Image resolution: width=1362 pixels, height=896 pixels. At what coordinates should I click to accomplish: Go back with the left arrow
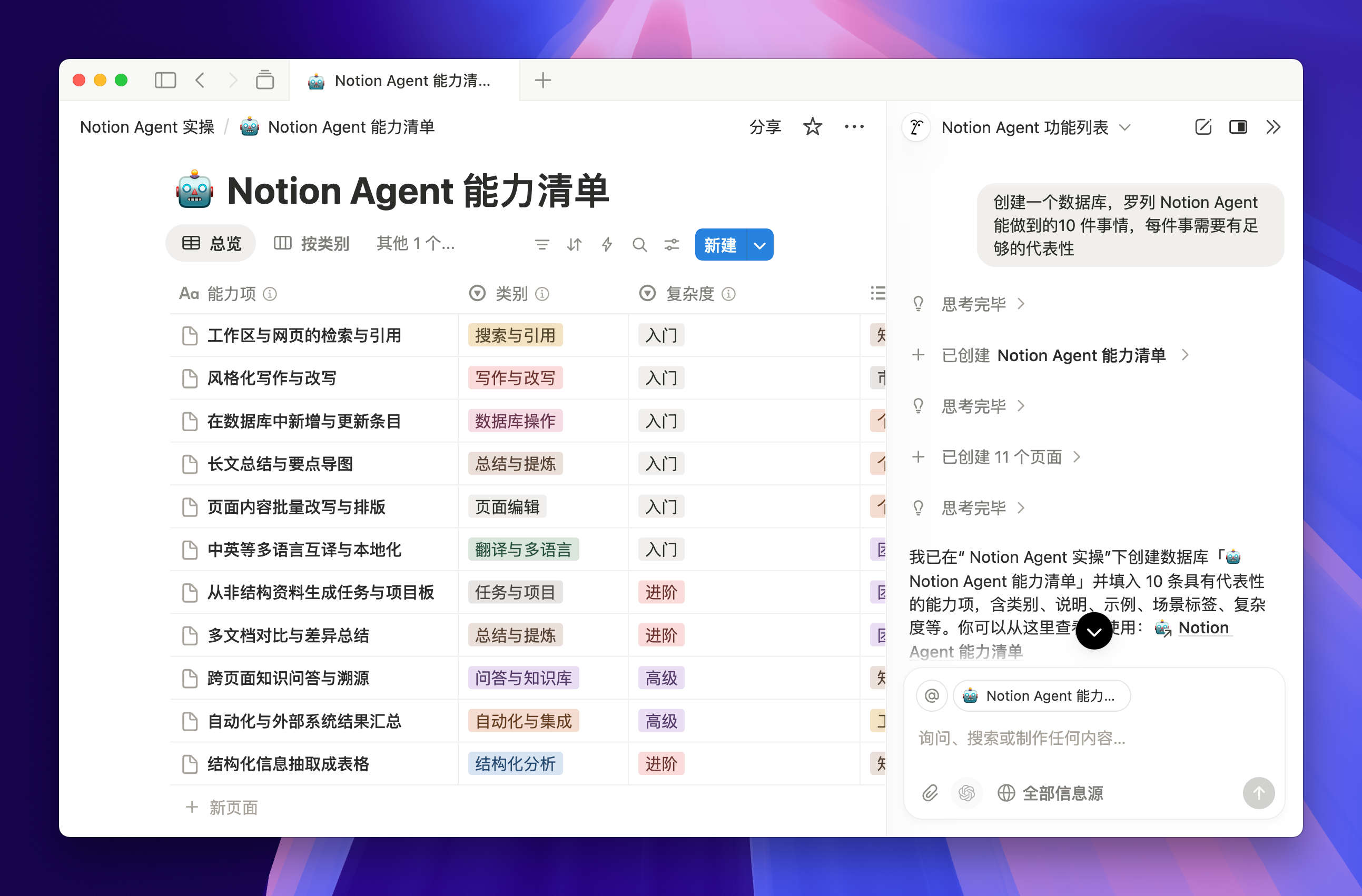click(x=200, y=80)
